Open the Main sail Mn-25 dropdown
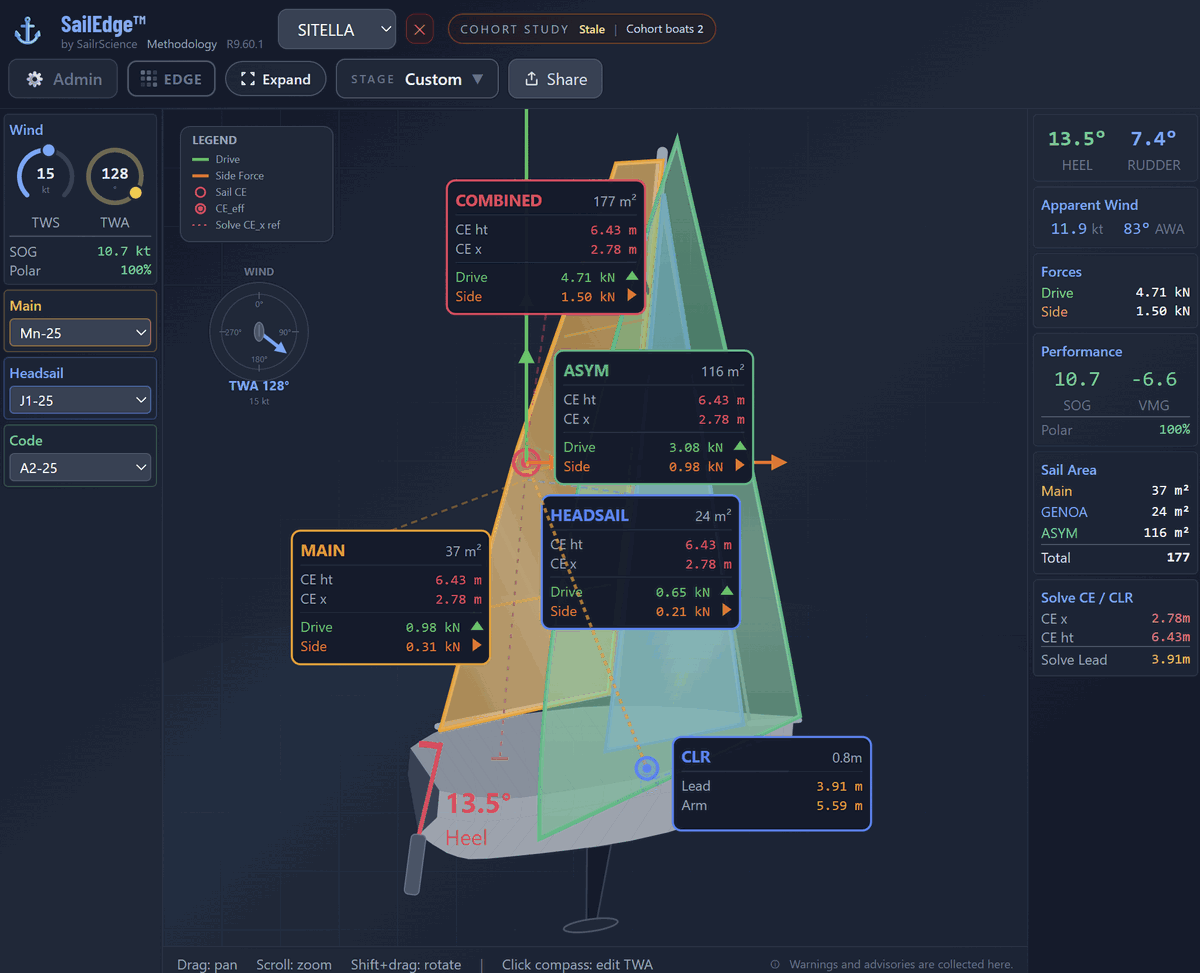1200x973 pixels. [79, 332]
